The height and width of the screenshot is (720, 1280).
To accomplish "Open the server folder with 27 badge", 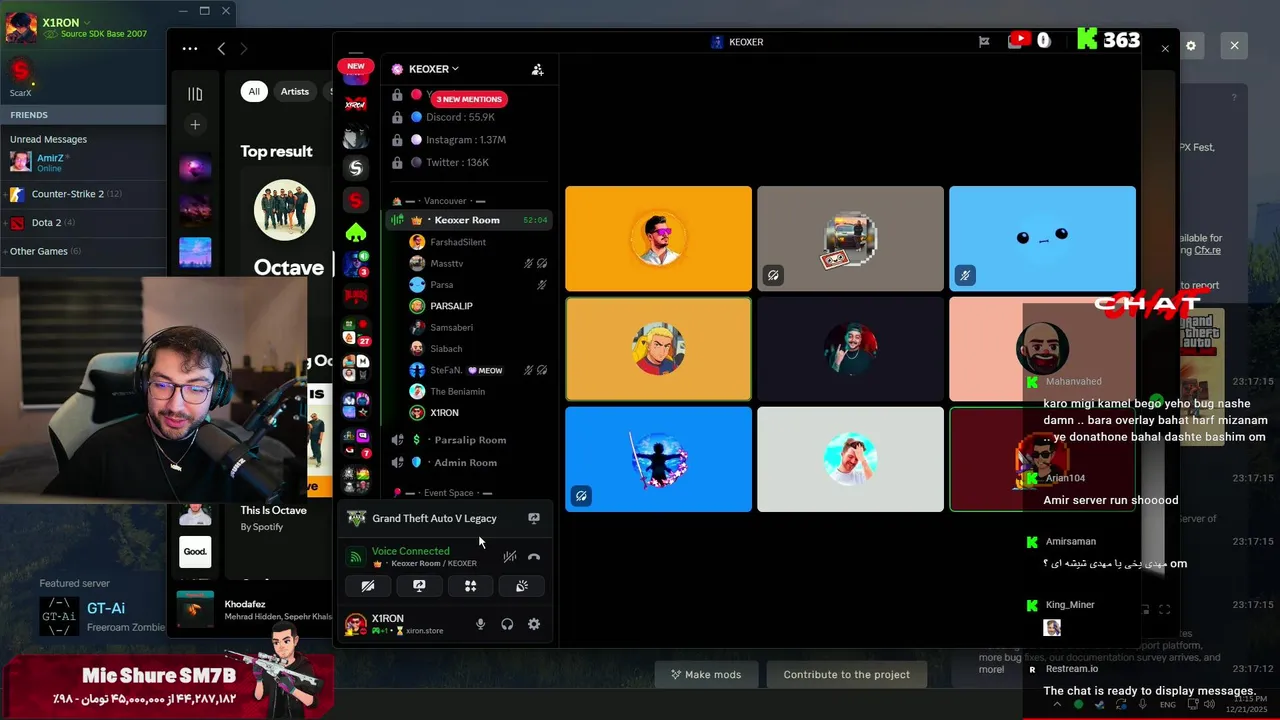I will (356, 332).
